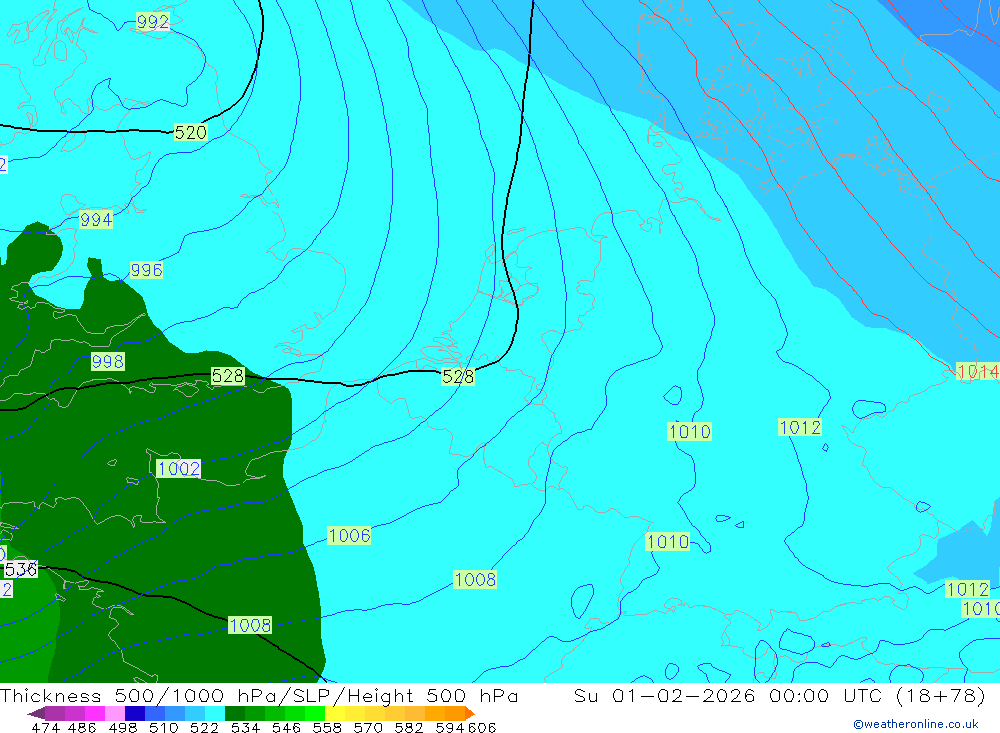Click the 528 label on dark green area
Screen dimensions: 1000x733
pyautogui.click(x=228, y=376)
